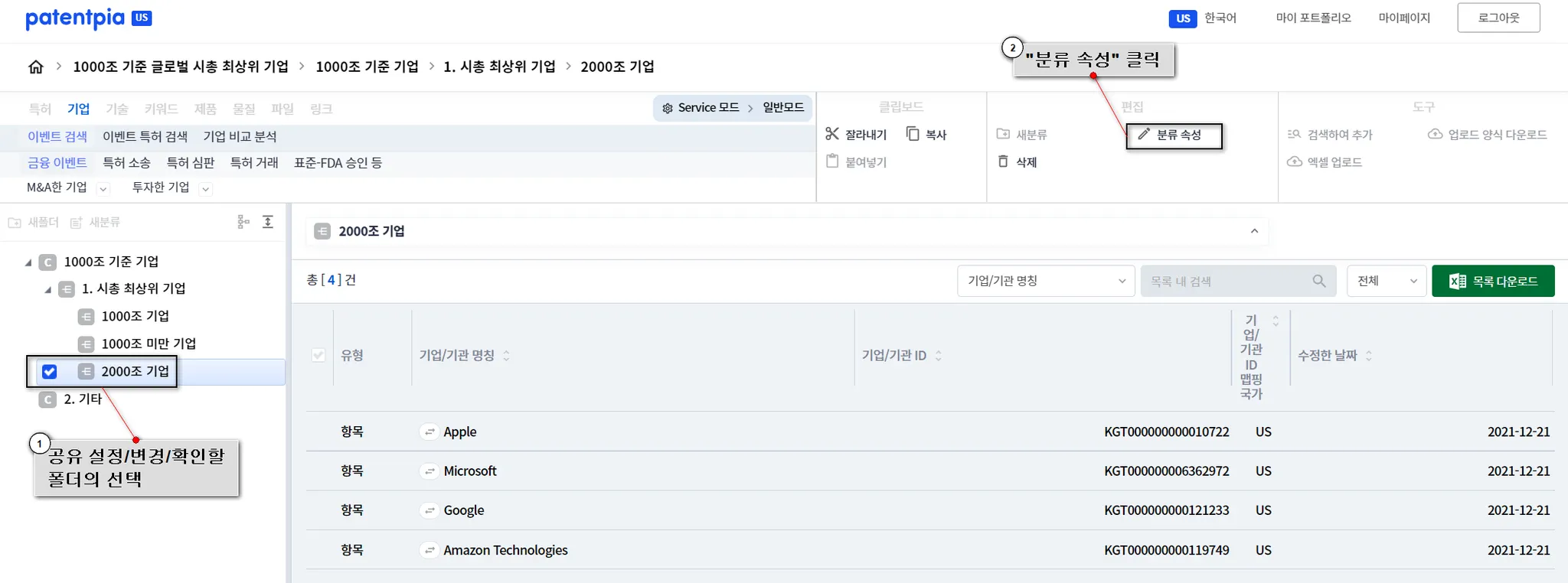
Task: Switch to the 기업 tab
Action: coord(78,109)
